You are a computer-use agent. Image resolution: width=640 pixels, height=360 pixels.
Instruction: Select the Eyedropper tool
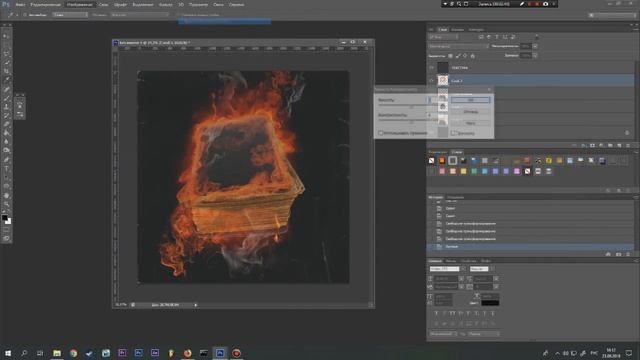[x=7, y=80]
